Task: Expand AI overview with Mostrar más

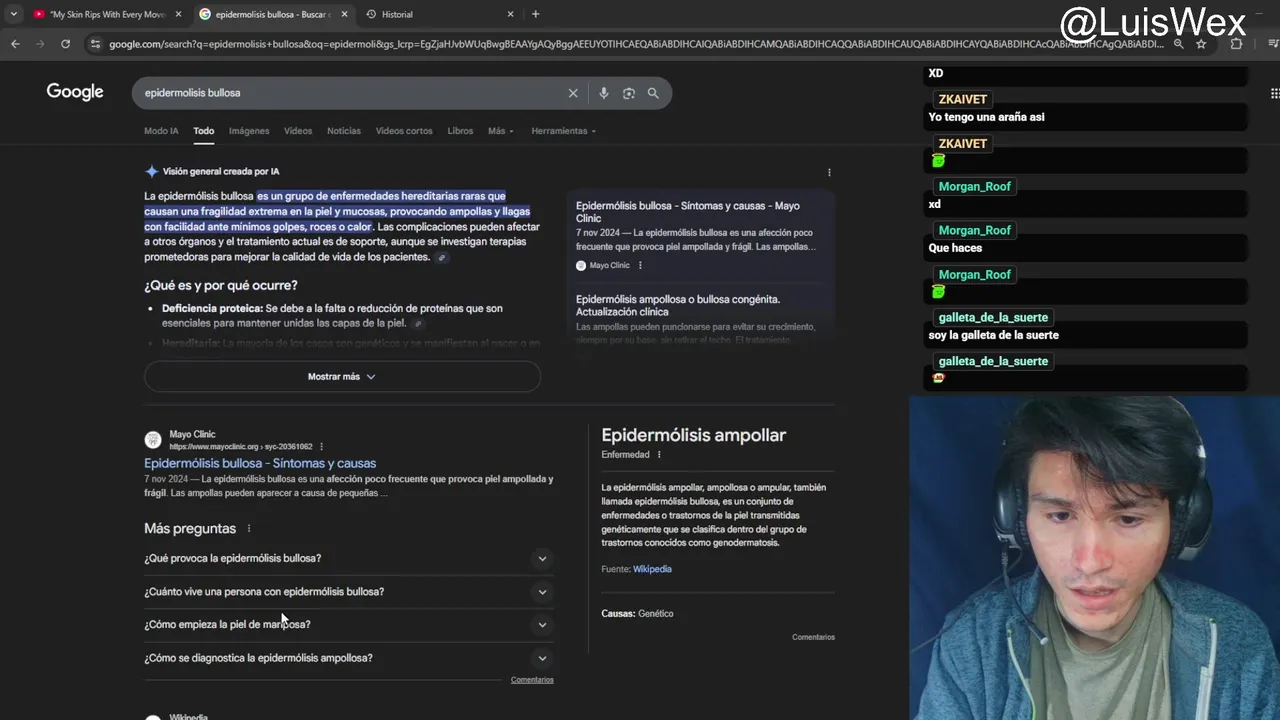Action: (x=342, y=377)
